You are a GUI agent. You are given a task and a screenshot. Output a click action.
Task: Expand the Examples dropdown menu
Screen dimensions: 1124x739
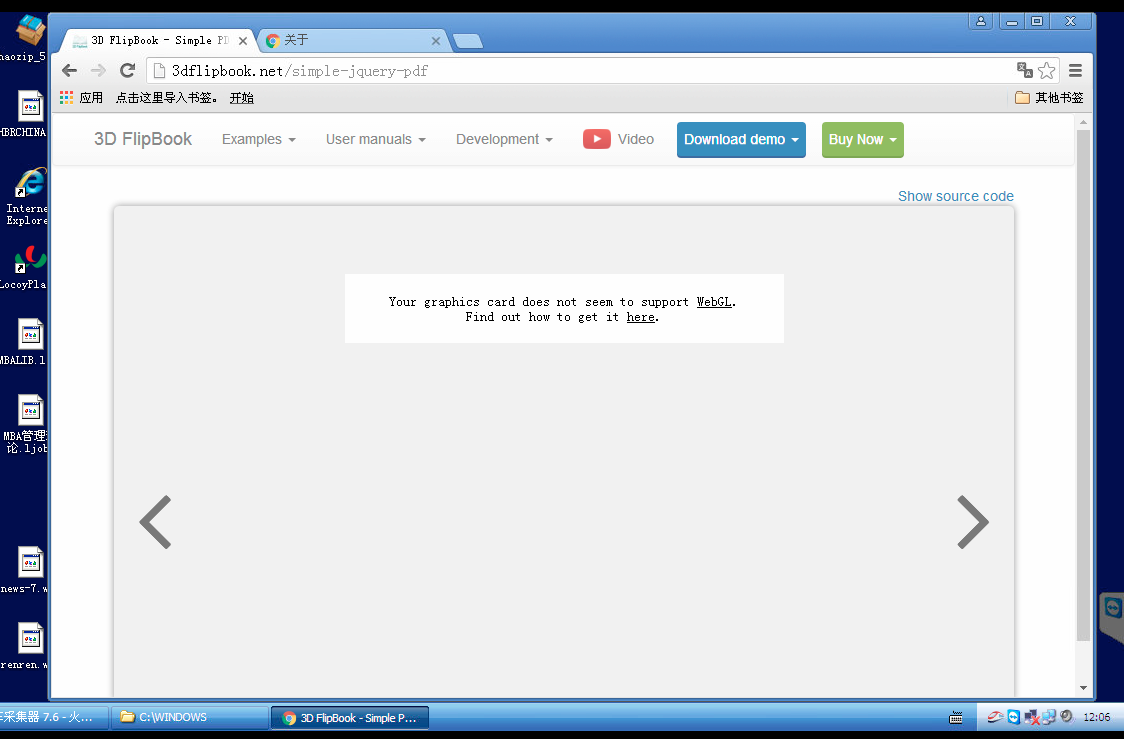point(259,140)
